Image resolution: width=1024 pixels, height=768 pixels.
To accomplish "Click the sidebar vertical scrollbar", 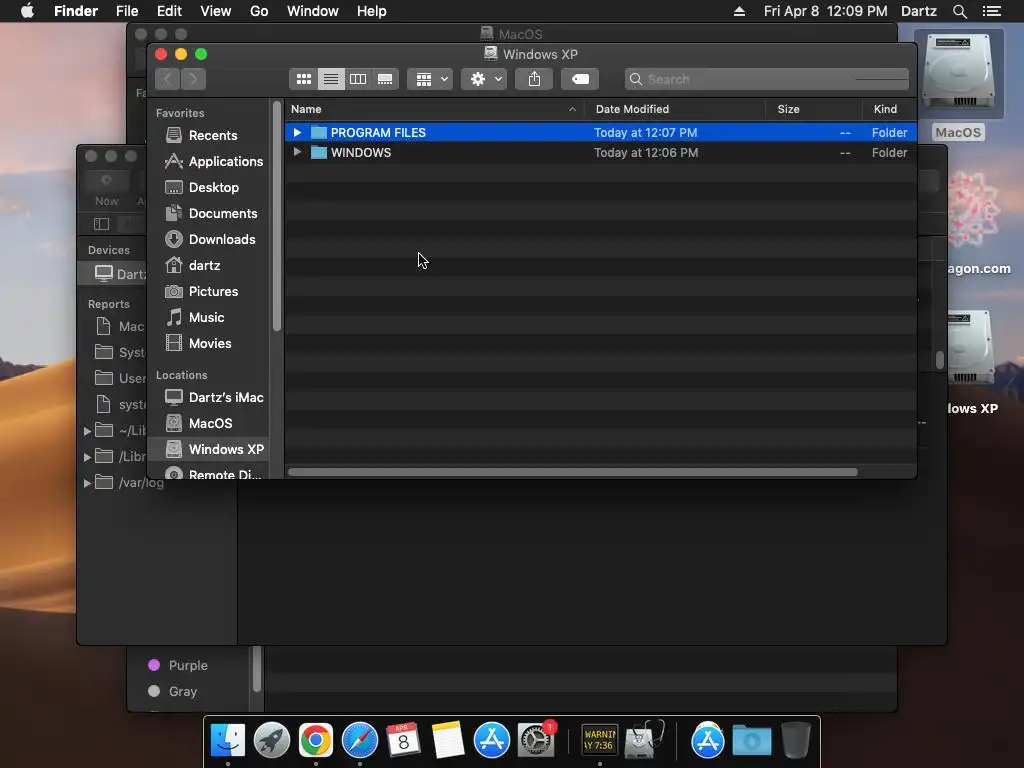I will (x=276, y=217).
